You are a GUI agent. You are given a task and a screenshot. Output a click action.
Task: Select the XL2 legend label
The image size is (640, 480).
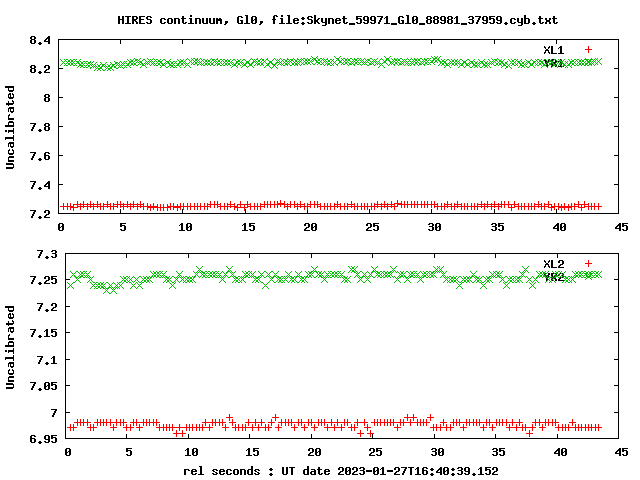553,264
